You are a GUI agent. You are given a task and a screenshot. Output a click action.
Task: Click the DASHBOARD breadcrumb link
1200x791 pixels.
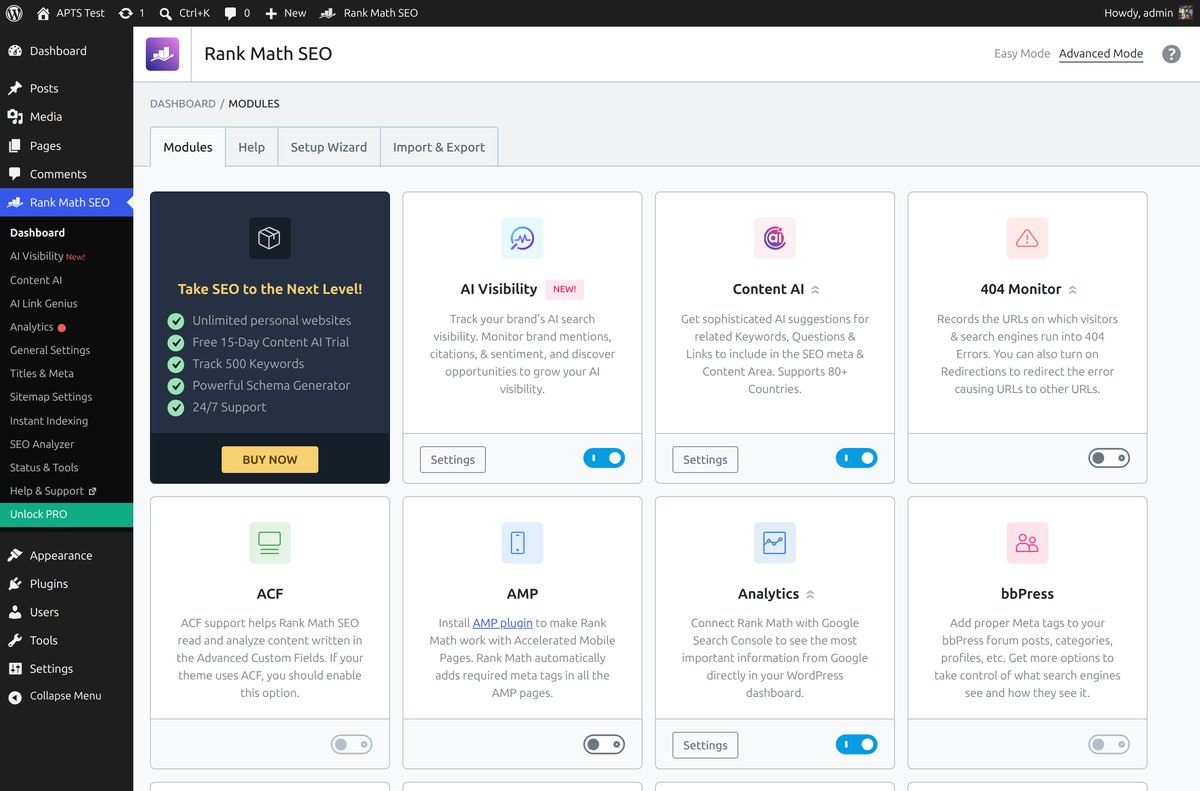point(183,104)
